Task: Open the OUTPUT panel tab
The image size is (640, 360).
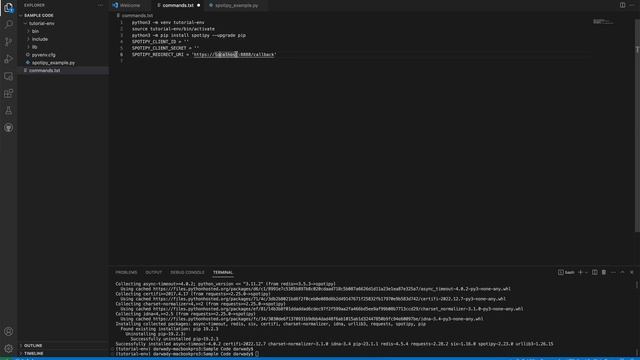Action: (x=153, y=272)
